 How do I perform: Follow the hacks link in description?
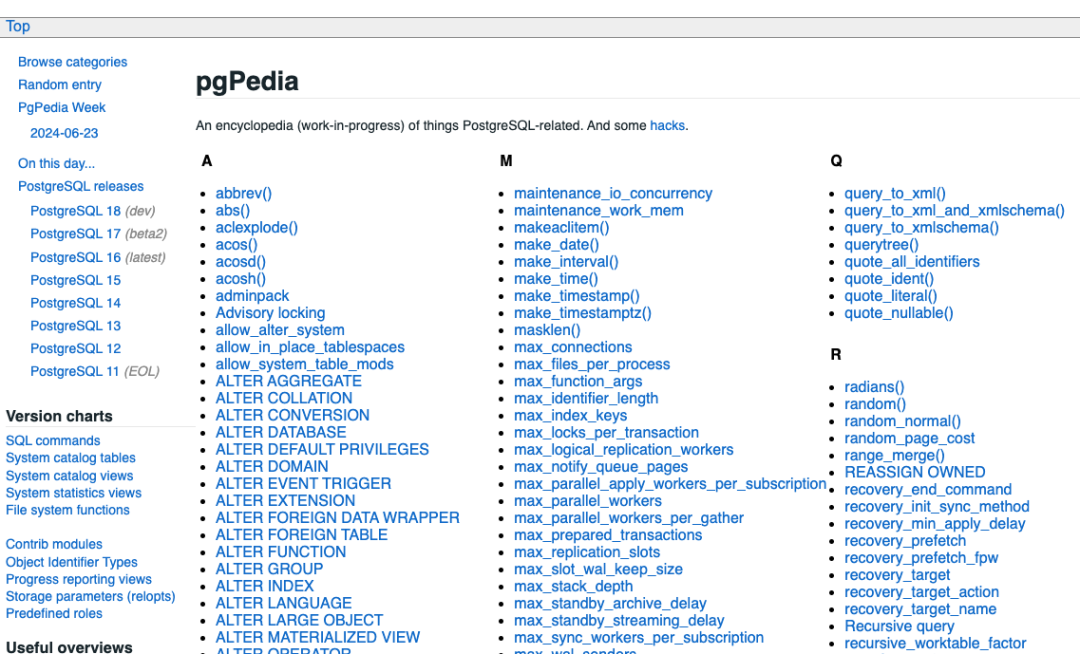pos(667,125)
